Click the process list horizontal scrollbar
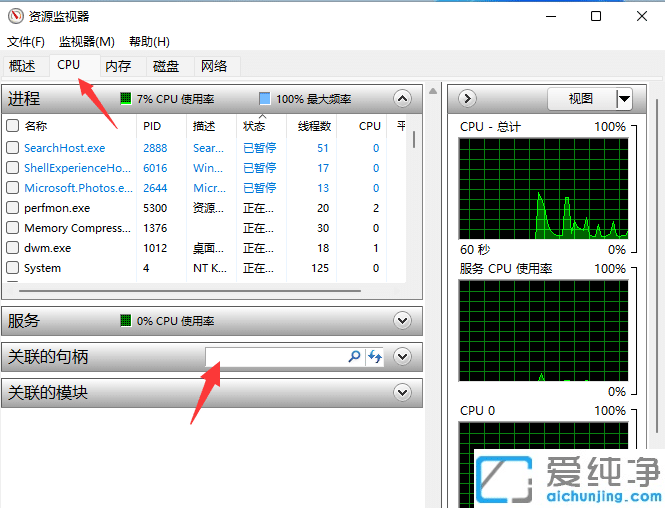The height and width of the screenshot is (508, 665). pos(190,291)
